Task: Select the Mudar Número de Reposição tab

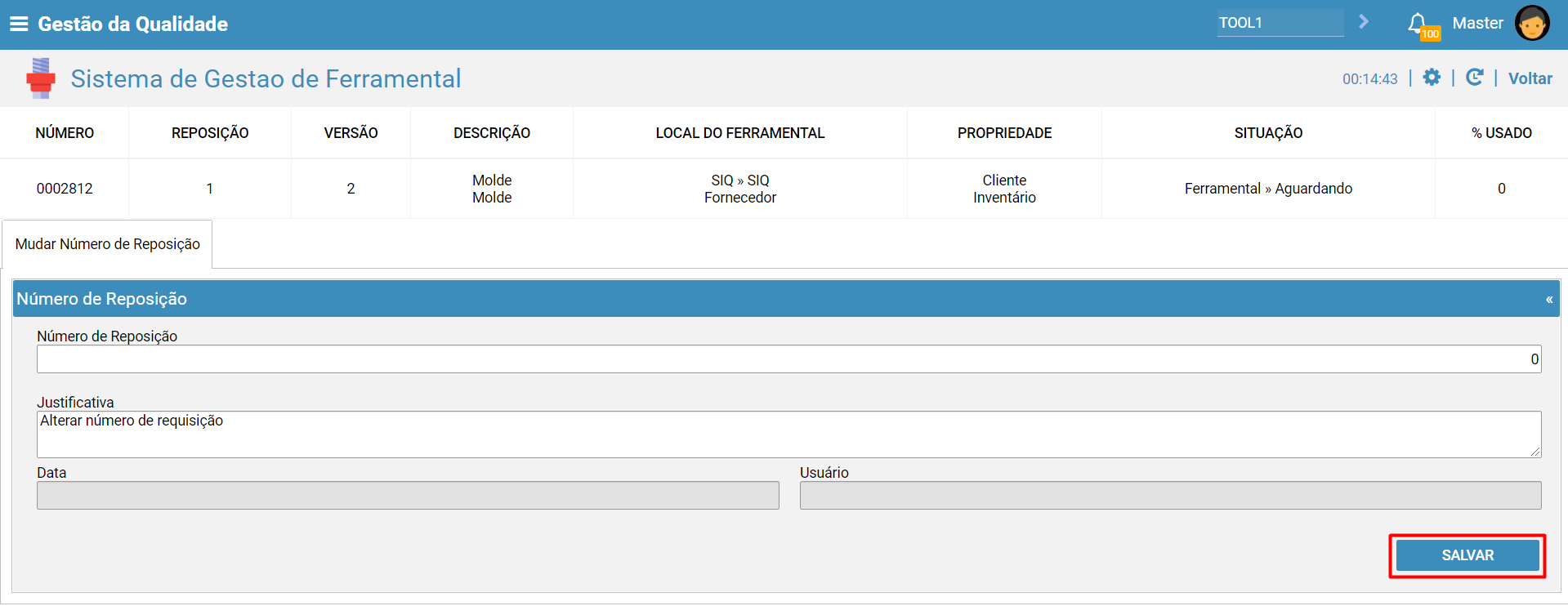Action: pyautogui.click(x=107, y=244)
